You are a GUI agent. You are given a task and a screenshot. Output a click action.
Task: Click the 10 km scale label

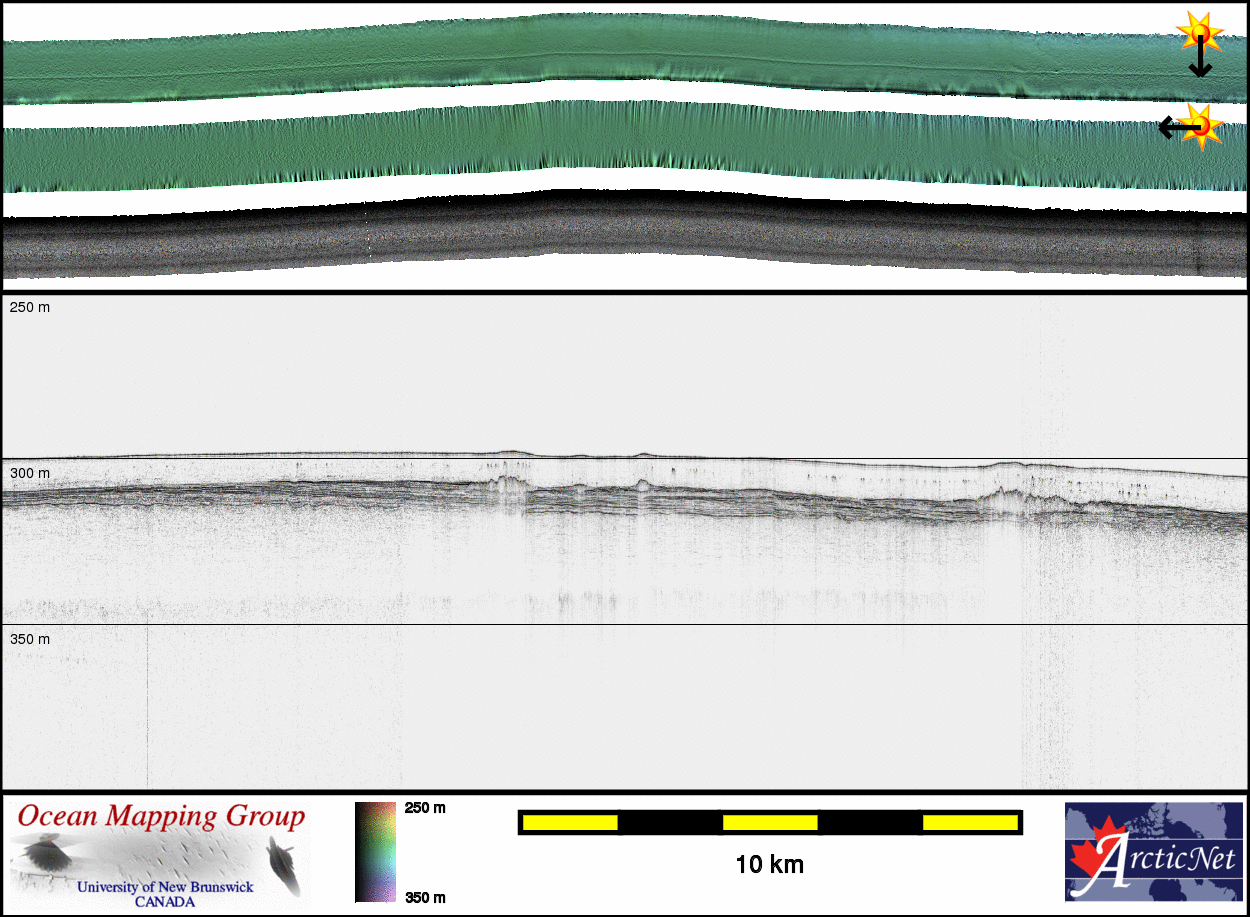pos(769,864)
